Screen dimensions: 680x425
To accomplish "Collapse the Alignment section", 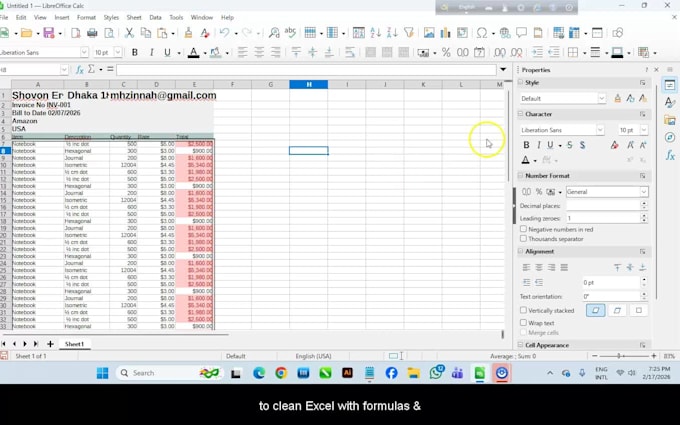I will tap(521, 252).
